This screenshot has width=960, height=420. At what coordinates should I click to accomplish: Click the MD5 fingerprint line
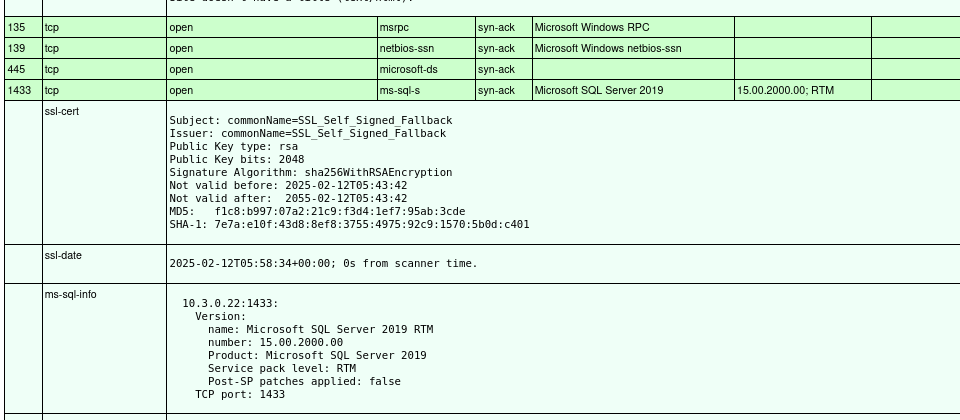coord(317,212)
